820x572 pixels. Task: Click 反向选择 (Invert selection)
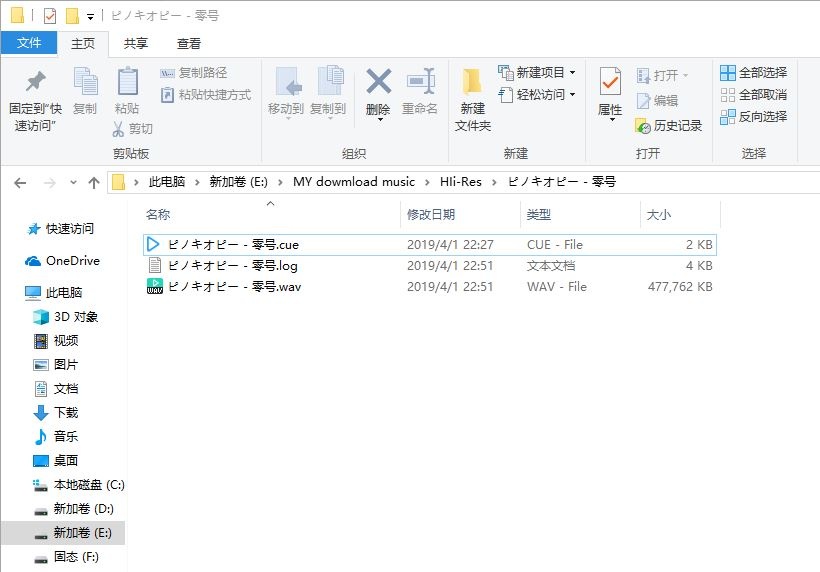tap(754, 117)
